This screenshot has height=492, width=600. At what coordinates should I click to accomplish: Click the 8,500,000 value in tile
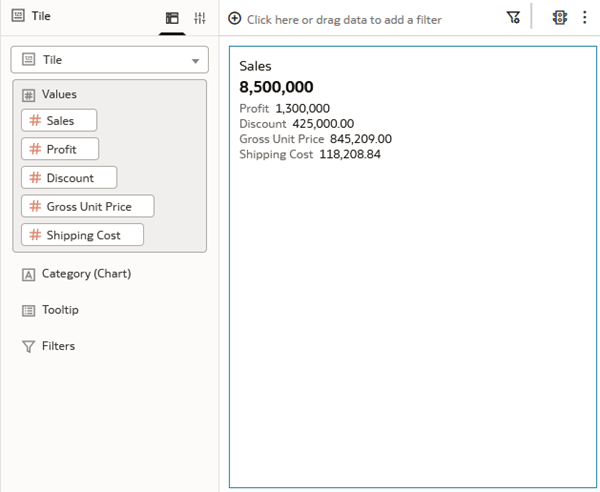click(276, 87)
